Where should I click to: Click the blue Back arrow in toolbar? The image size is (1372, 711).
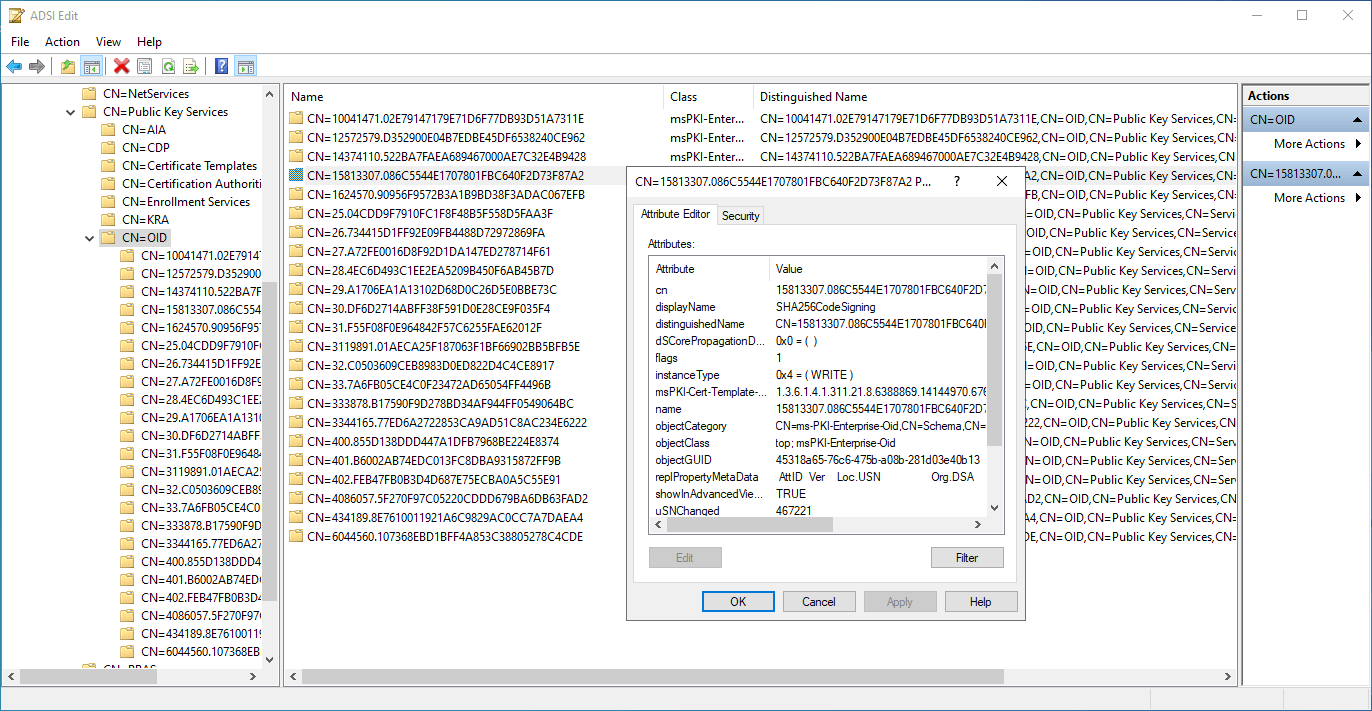(14, 66)
